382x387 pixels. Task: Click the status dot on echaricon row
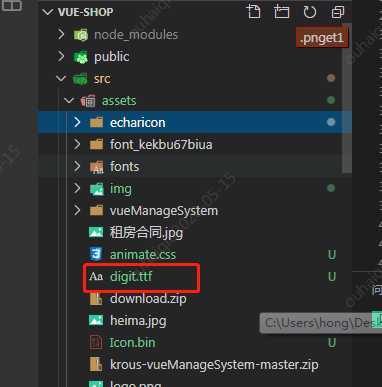click(331, 122)
